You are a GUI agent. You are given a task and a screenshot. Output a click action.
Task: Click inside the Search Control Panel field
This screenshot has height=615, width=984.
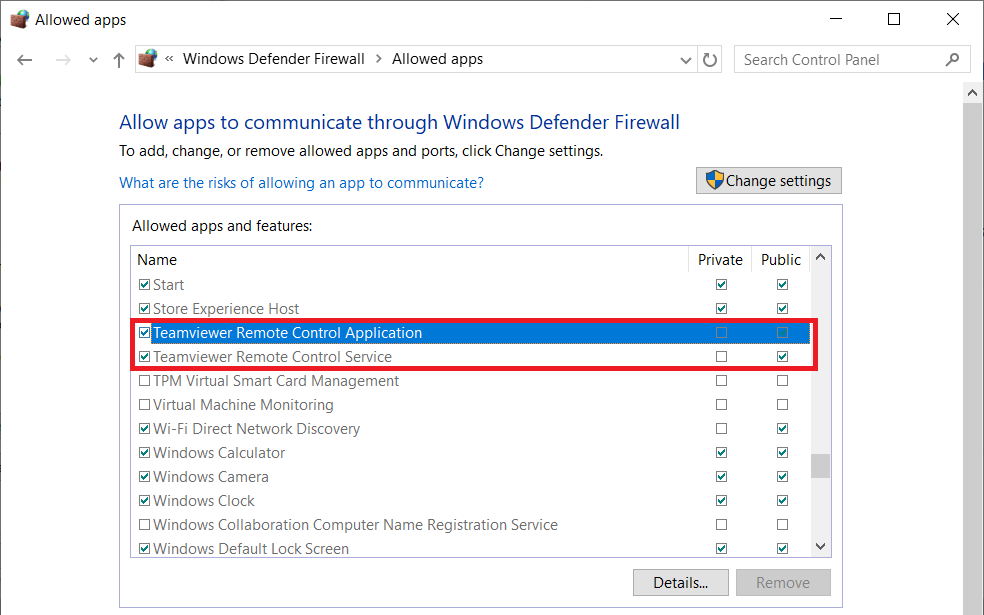840,59
